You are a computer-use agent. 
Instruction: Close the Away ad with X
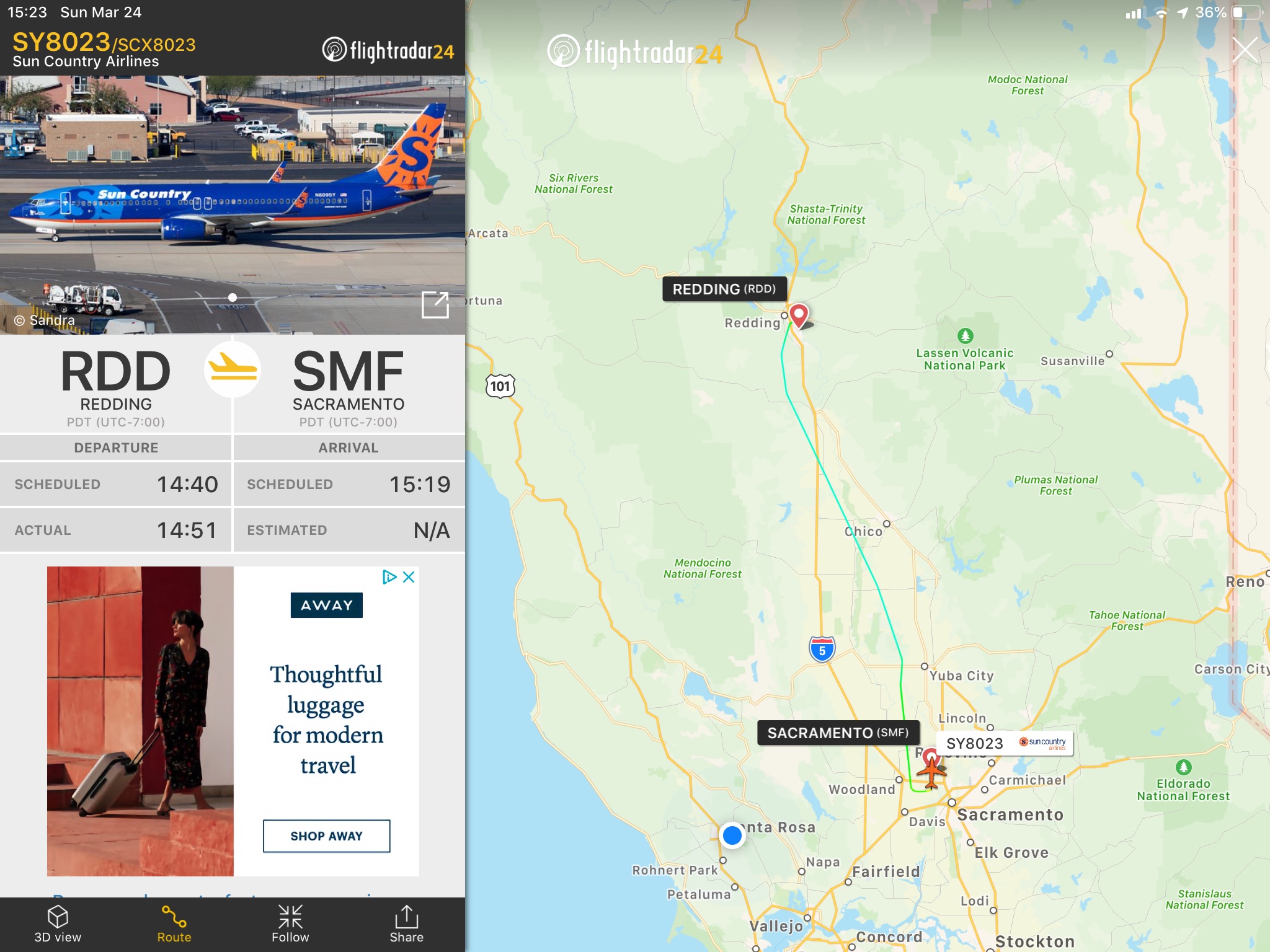pyautogui.click(x=409, y=577)
